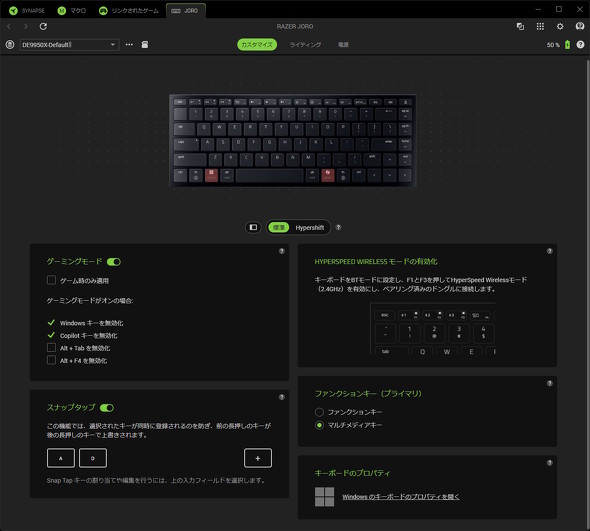The image size is (590, 531).
Task: Click the refresh icon in the navigation bar
Action: point(43,26)
